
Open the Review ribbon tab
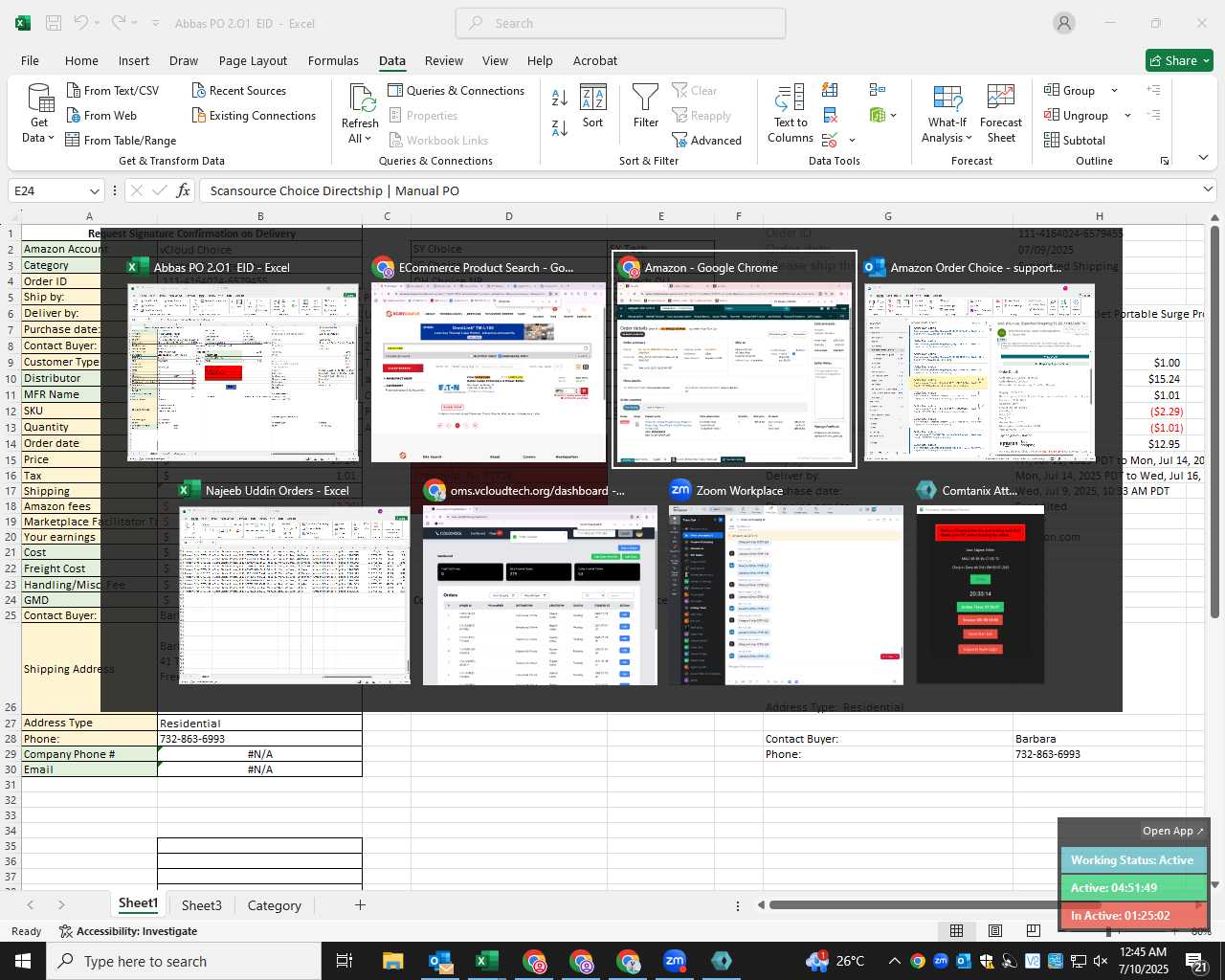click(444, 60)
